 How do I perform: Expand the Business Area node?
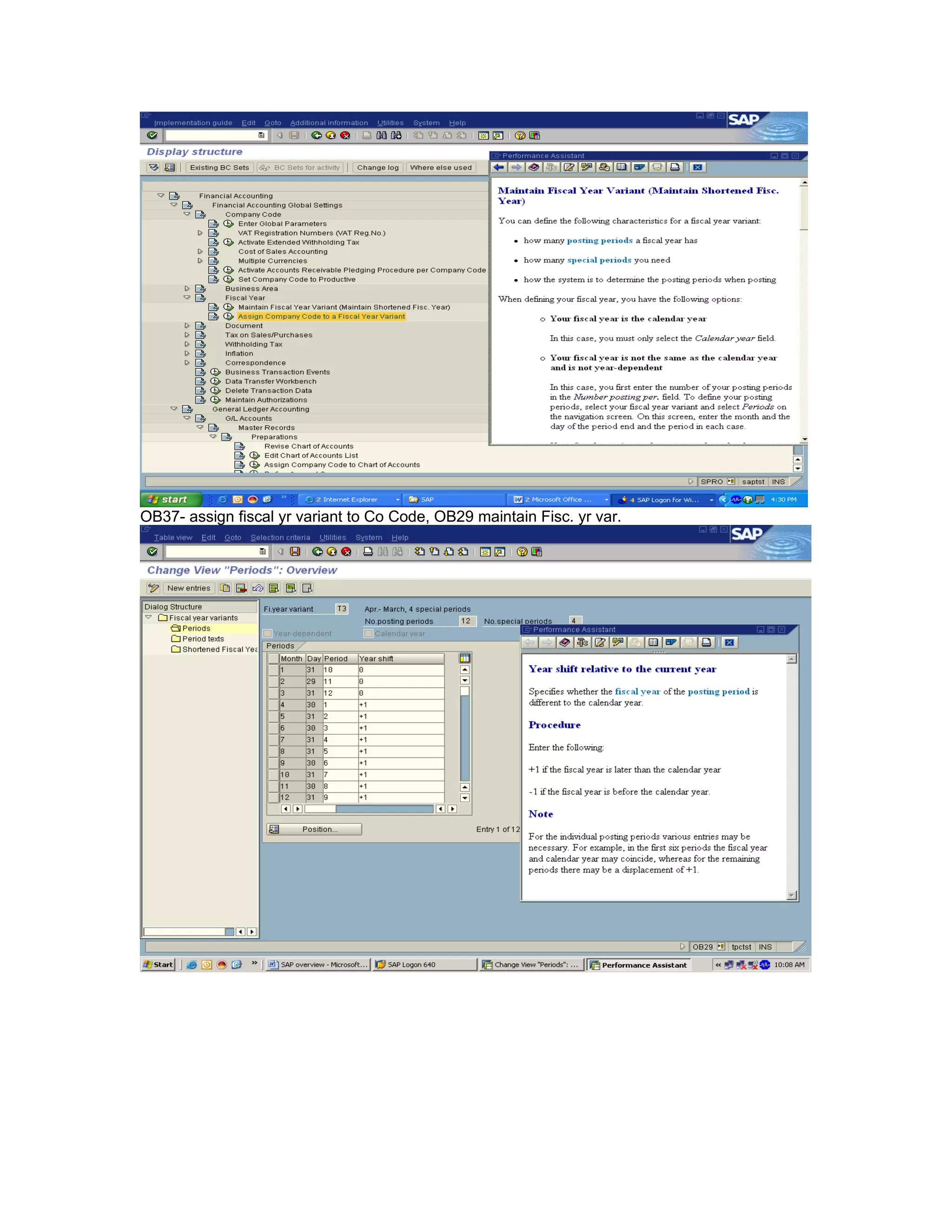coord(187,288)
